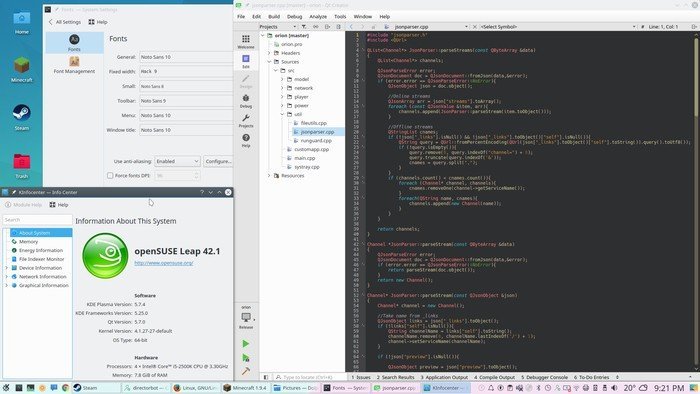Click the Design mode pencil icon
The width and height of the screenshot is (700, 394).
click(246, 81)
